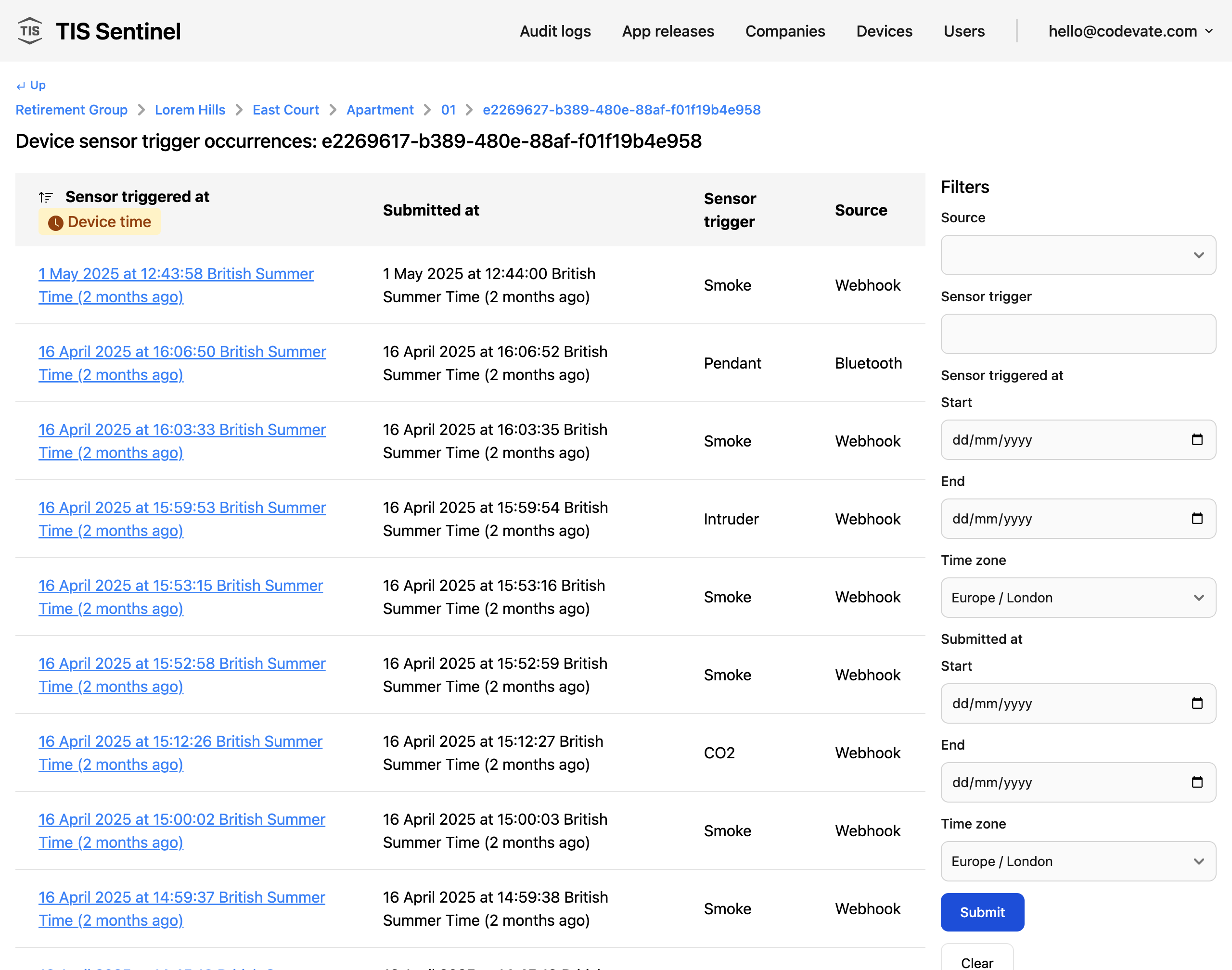Click the Filters heading
The image size is (1232, 970).
[x=964, y=187]
